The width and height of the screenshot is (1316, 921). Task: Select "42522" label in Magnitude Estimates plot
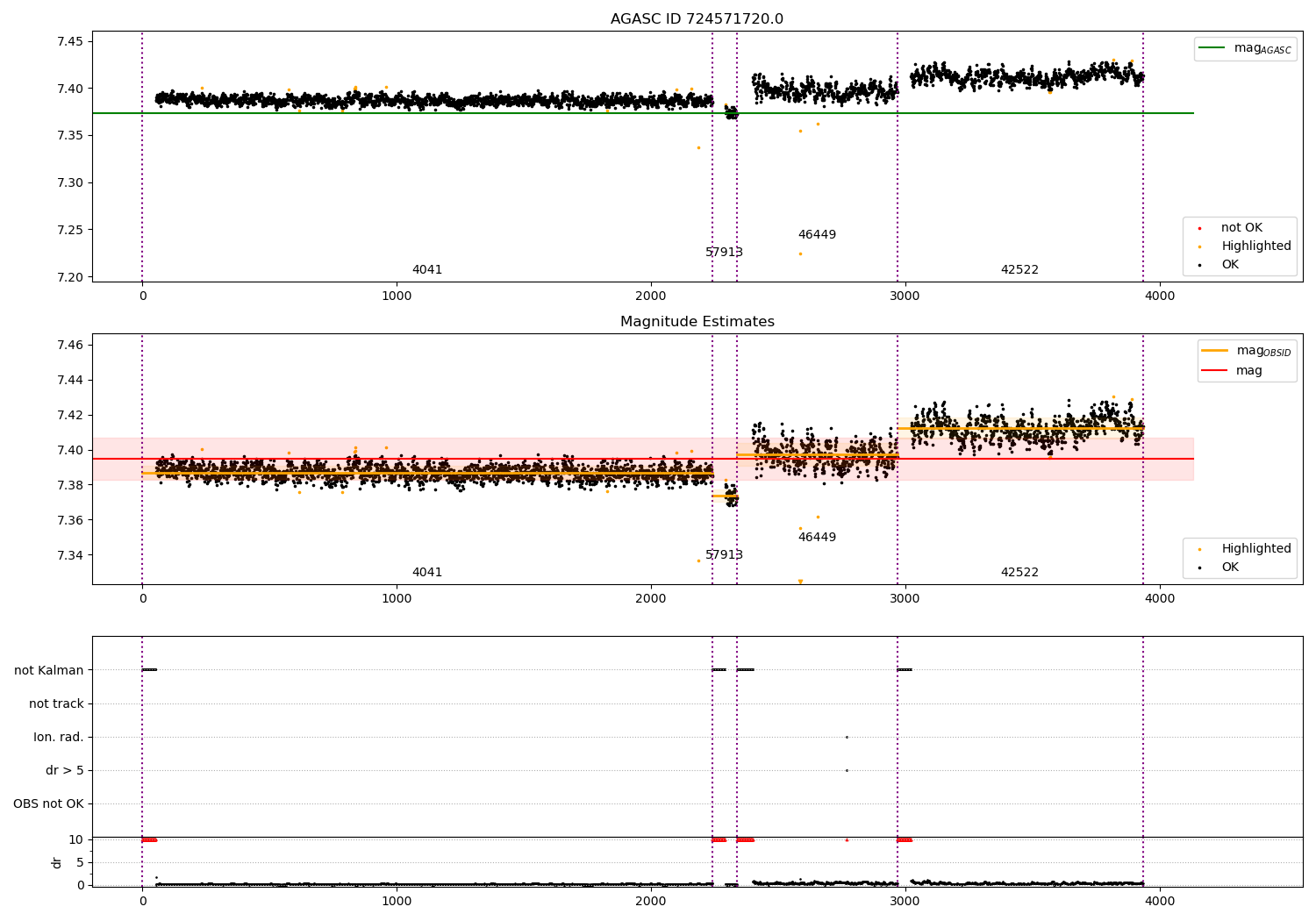click(x=1019, y=573)
